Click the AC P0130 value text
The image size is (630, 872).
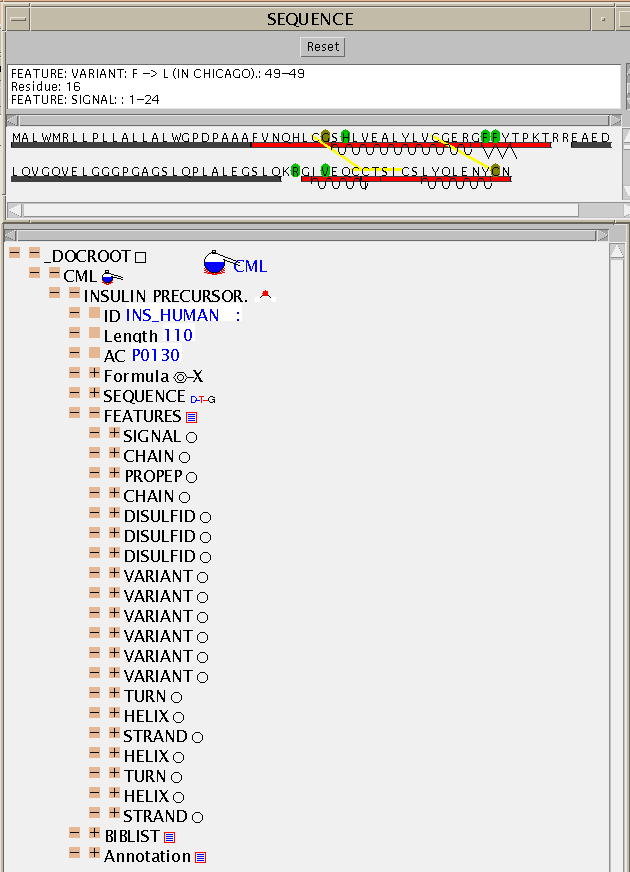(x=155, y=356)
